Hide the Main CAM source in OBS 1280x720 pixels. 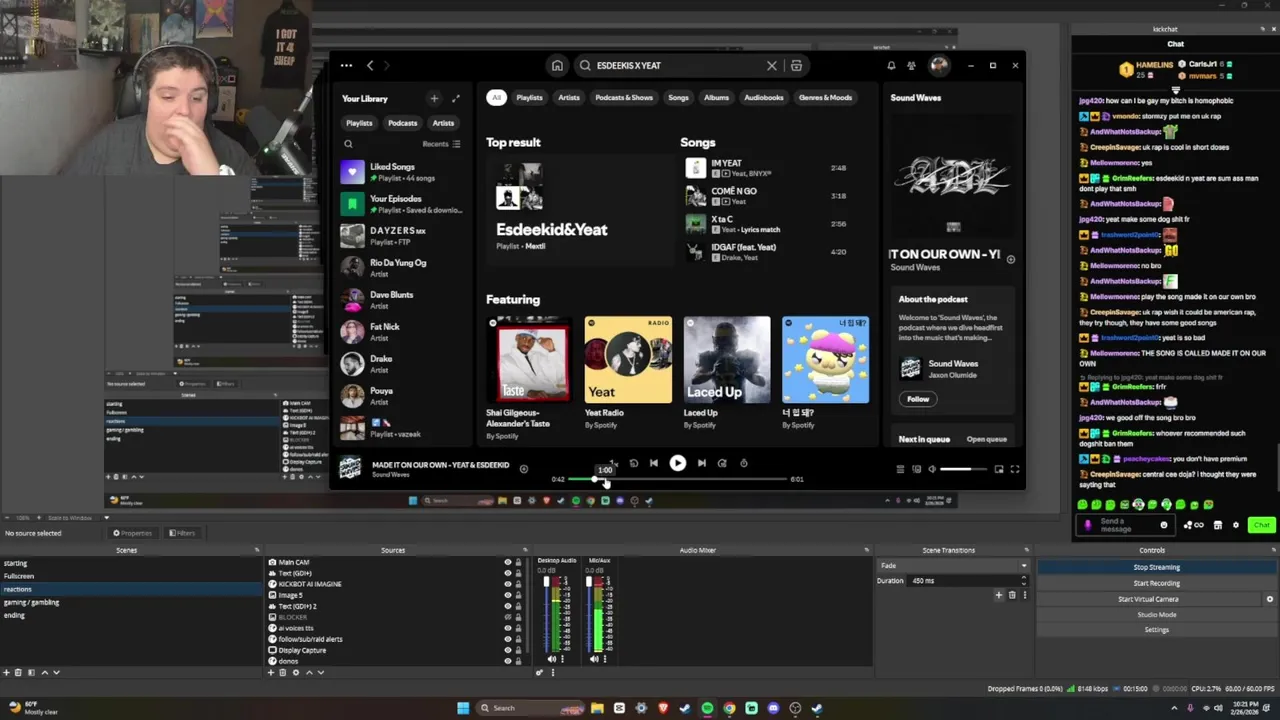(507, 562)
